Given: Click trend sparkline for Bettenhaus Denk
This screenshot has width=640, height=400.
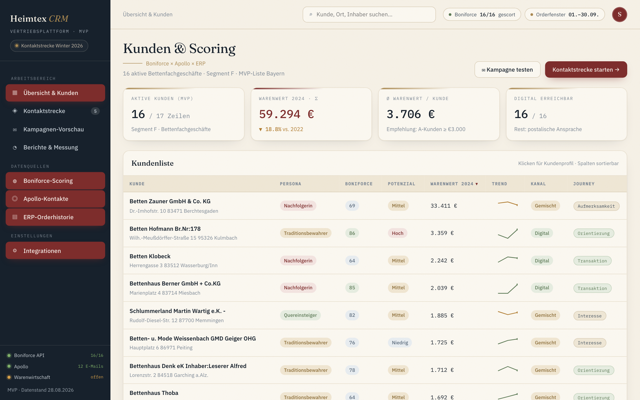Looking at the screenshot, I should [x=508, y=369].
